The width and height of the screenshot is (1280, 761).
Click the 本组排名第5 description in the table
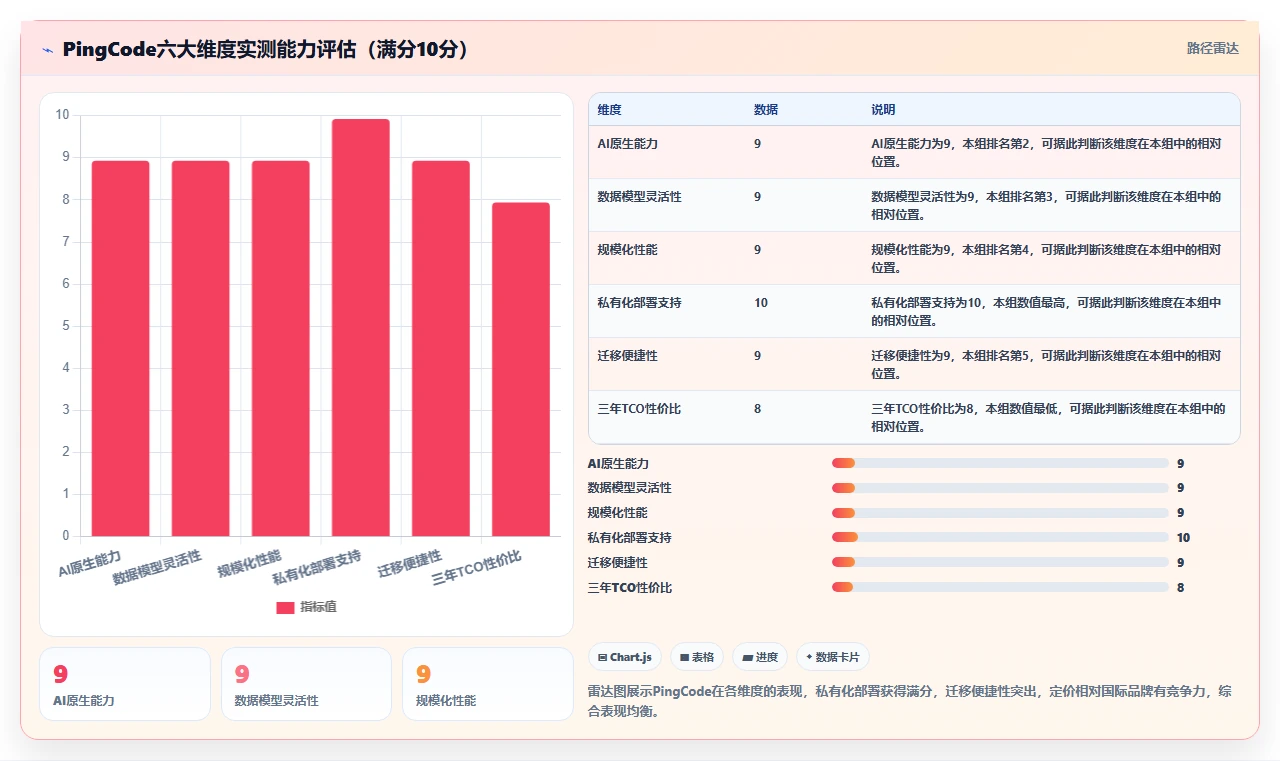tap(1046, 364)
